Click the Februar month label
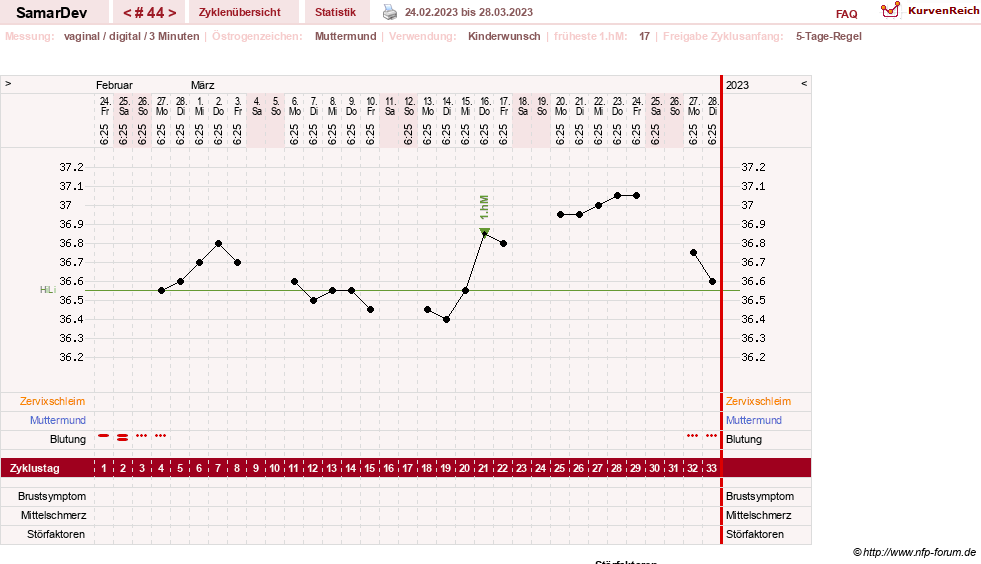 click(114, 85)
